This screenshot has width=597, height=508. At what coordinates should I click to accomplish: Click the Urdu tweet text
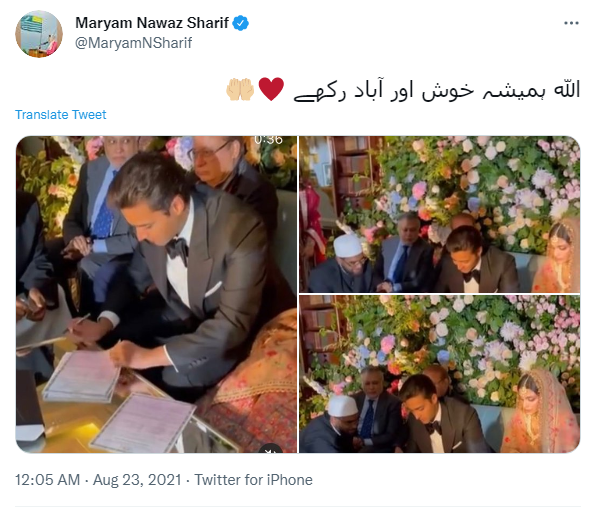[437, 91]
